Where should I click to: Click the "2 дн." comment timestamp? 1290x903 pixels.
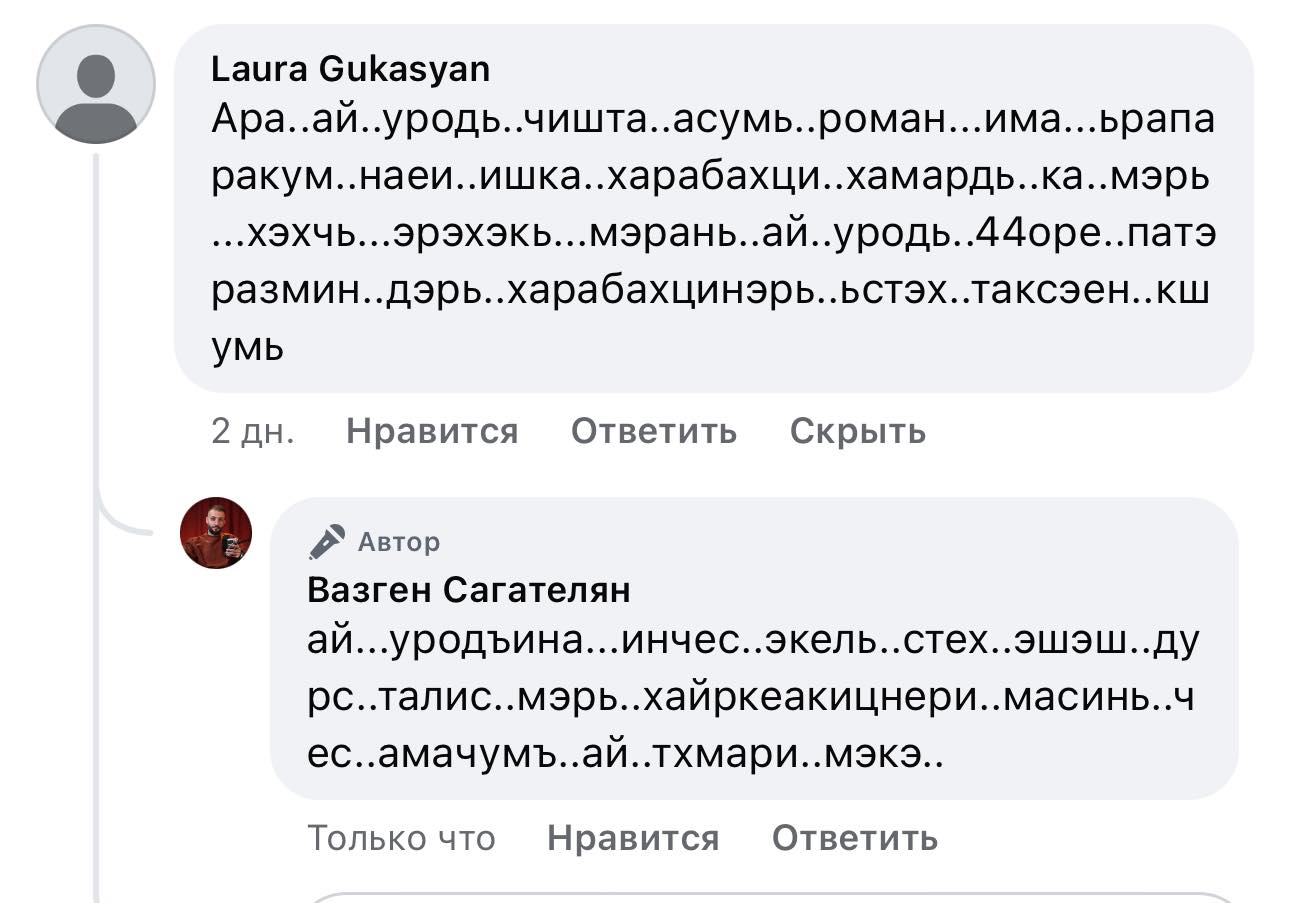(x=253, y=431)
